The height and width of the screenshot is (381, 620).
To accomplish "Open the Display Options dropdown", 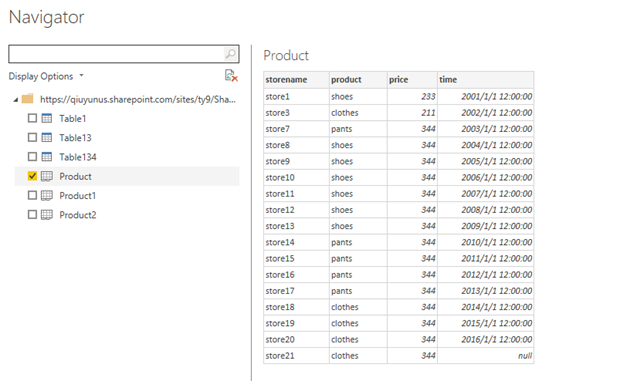I will [46, 76].
